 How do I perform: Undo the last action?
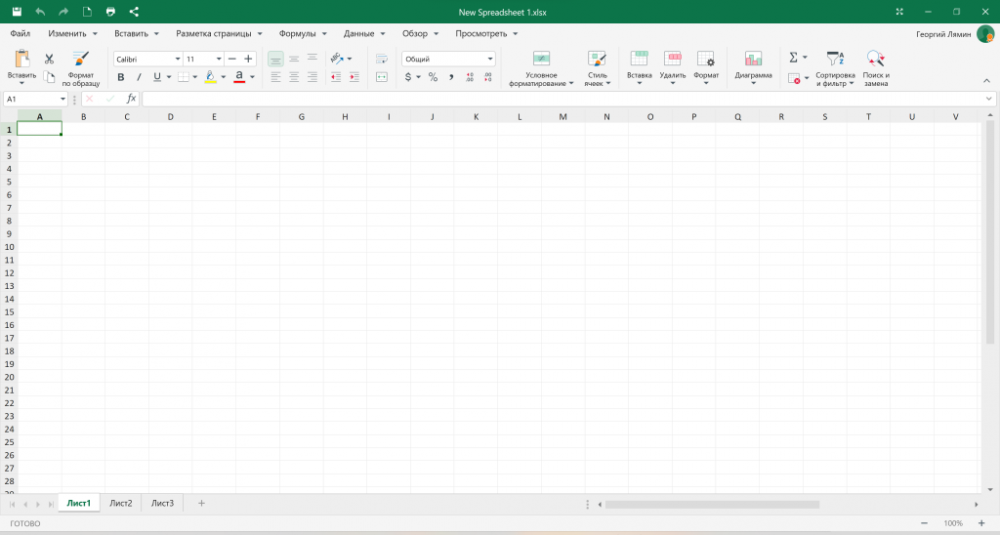[x=40, y=11]
